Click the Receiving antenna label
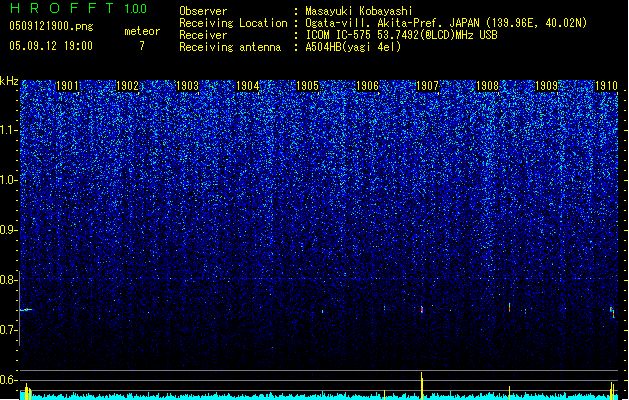629x400 pixels. pos(230,47)
